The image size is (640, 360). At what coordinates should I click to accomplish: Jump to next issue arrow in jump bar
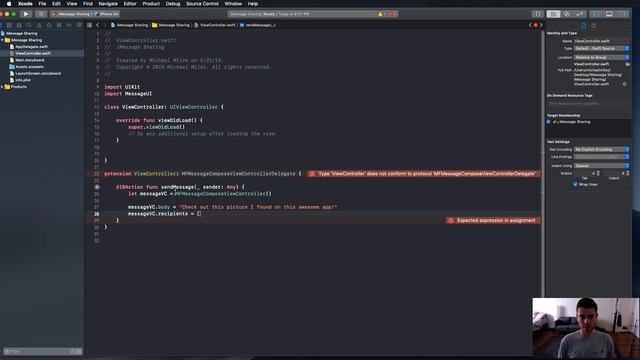541,25
